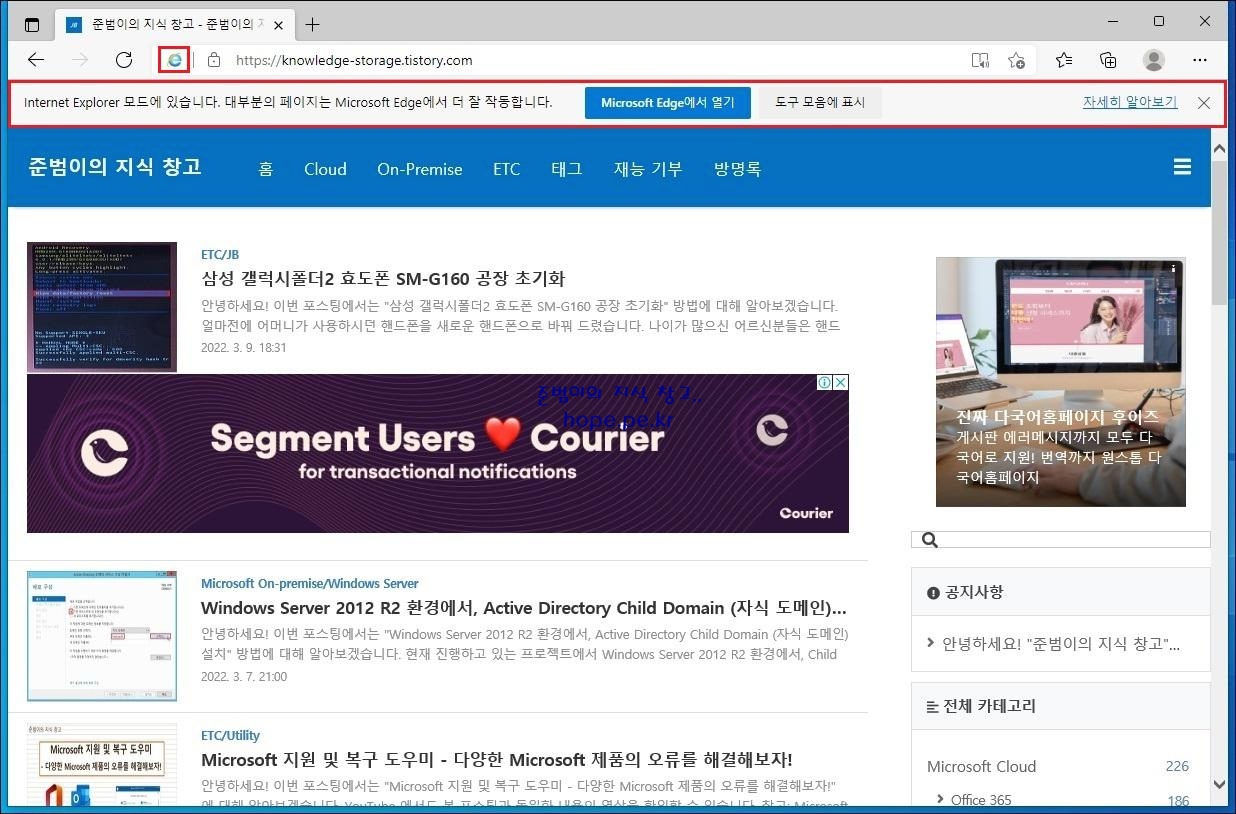The width and height of the screenshot is (1236, 814).
Task: Open the hamburger menu on blog header
Action: point(1182,167)
